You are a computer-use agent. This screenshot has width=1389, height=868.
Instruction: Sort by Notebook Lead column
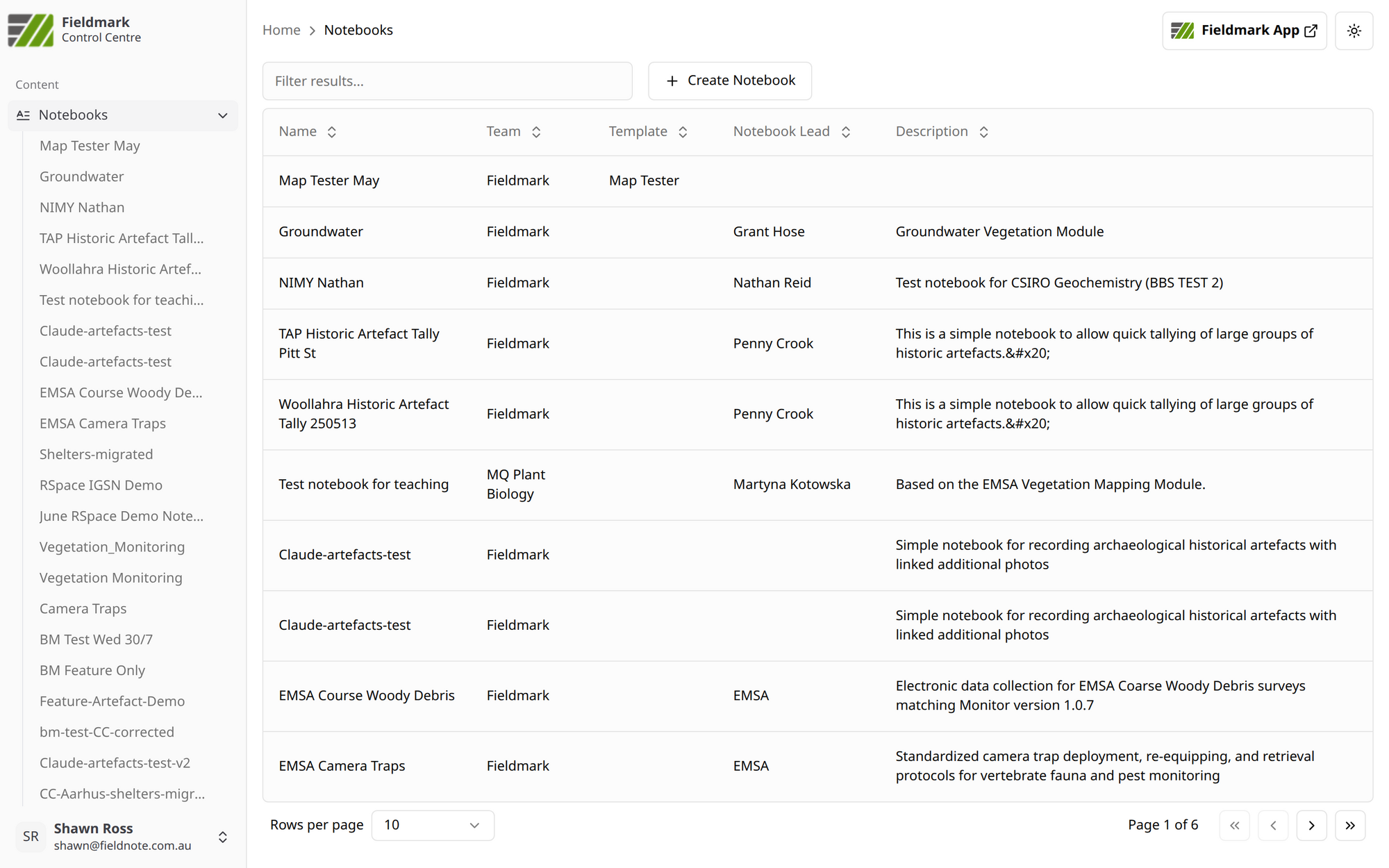[x=845, y=132]
